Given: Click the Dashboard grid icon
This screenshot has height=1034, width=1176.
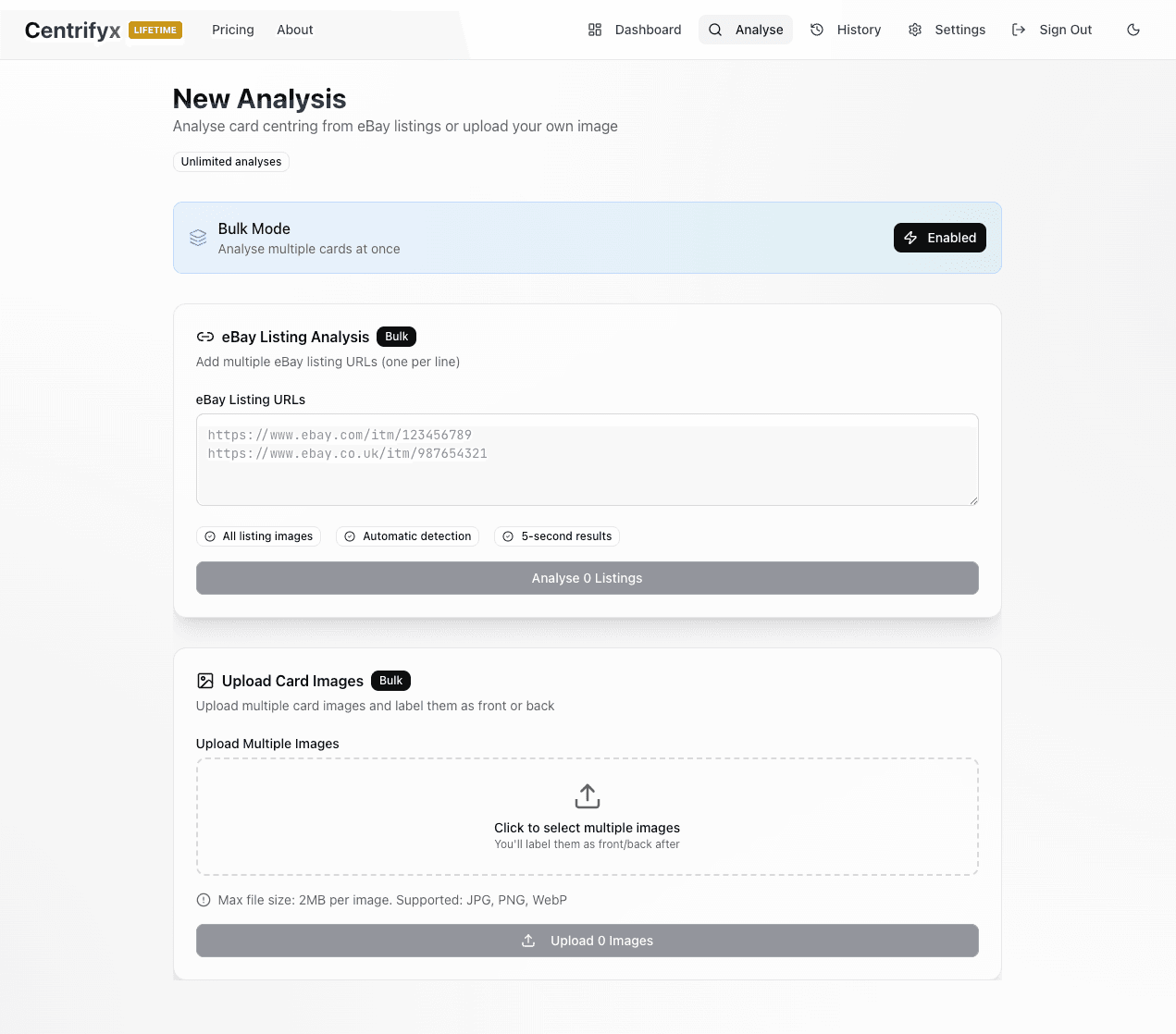Looking at the screenshot, I should [595, 30].
